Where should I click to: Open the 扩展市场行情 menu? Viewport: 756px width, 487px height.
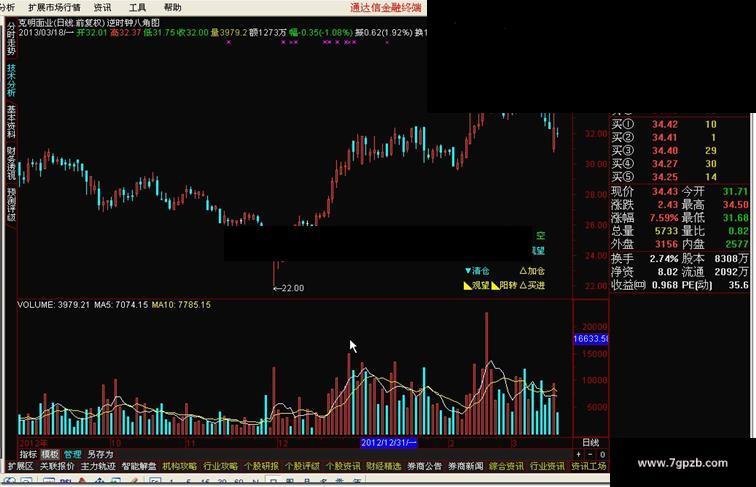54,7
